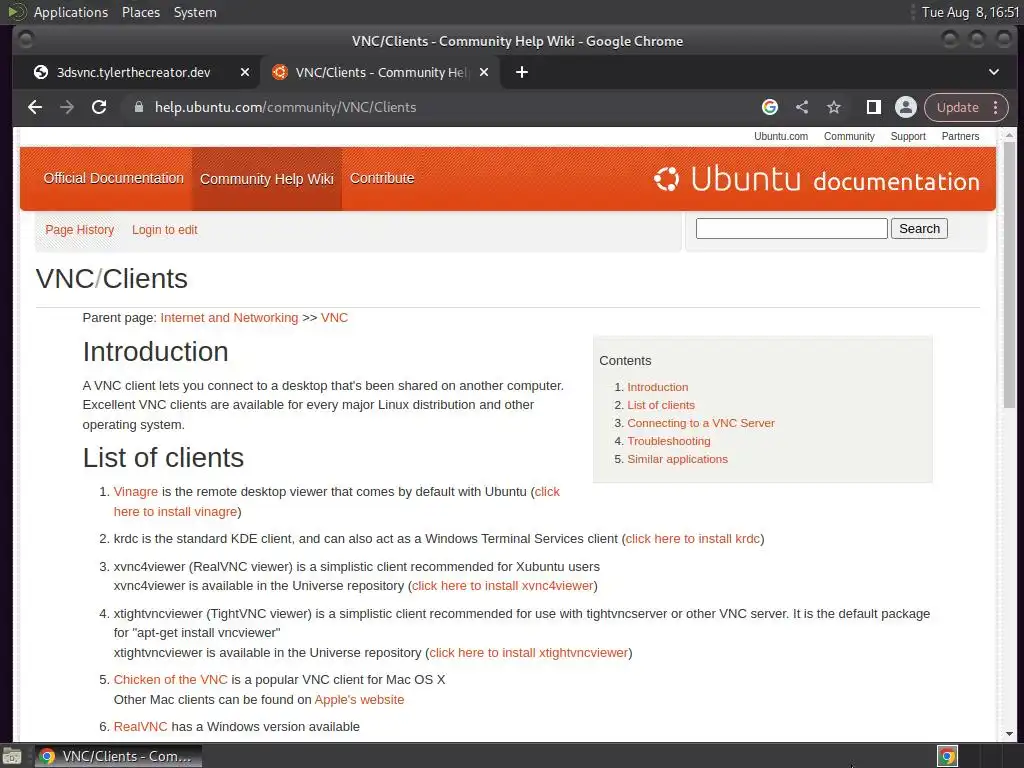The width and height of the screenshot is (1024, 768).
Task: Click the Community top link
Action: pos(849,136)
